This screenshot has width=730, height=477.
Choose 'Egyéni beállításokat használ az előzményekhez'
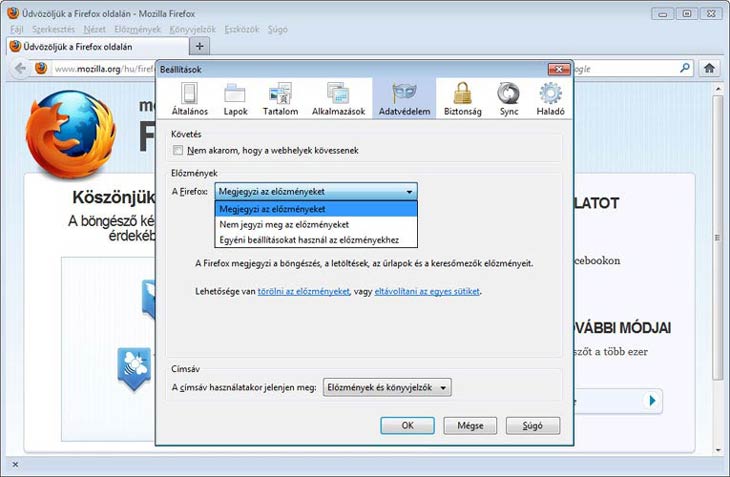[x=316, y=240]
